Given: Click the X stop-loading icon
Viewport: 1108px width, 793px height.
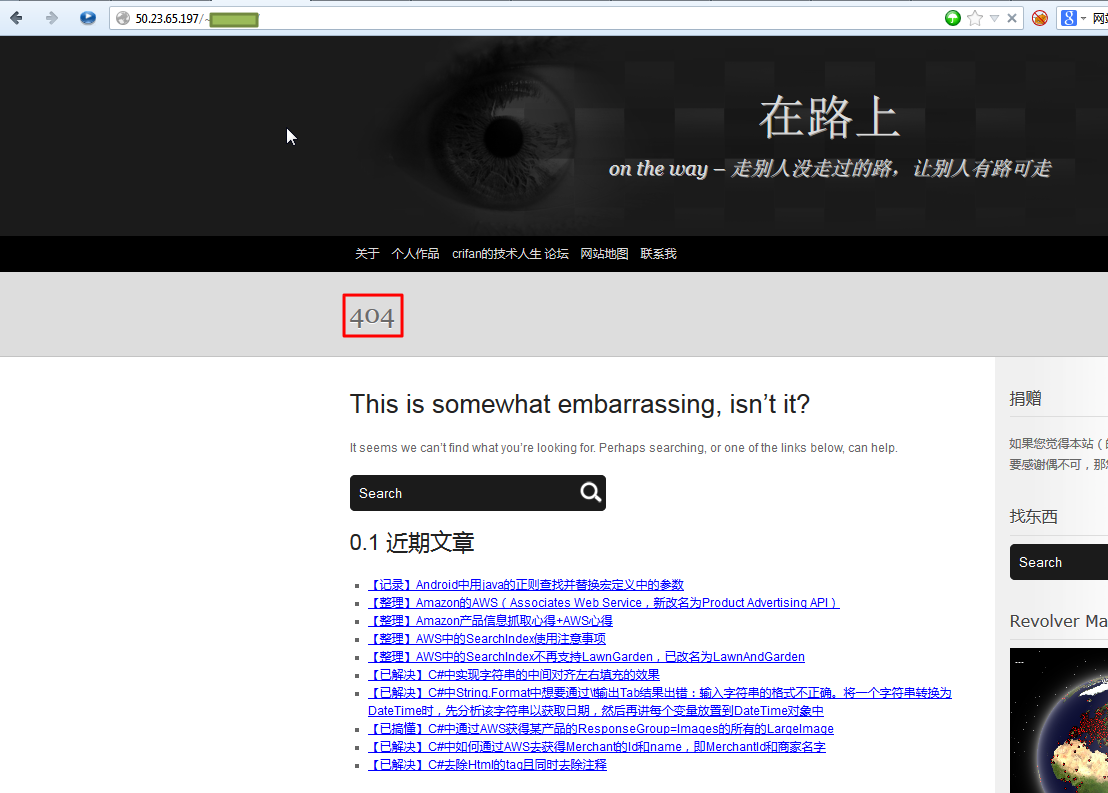Looking at the screenshot, I should tap(1012, 18).
